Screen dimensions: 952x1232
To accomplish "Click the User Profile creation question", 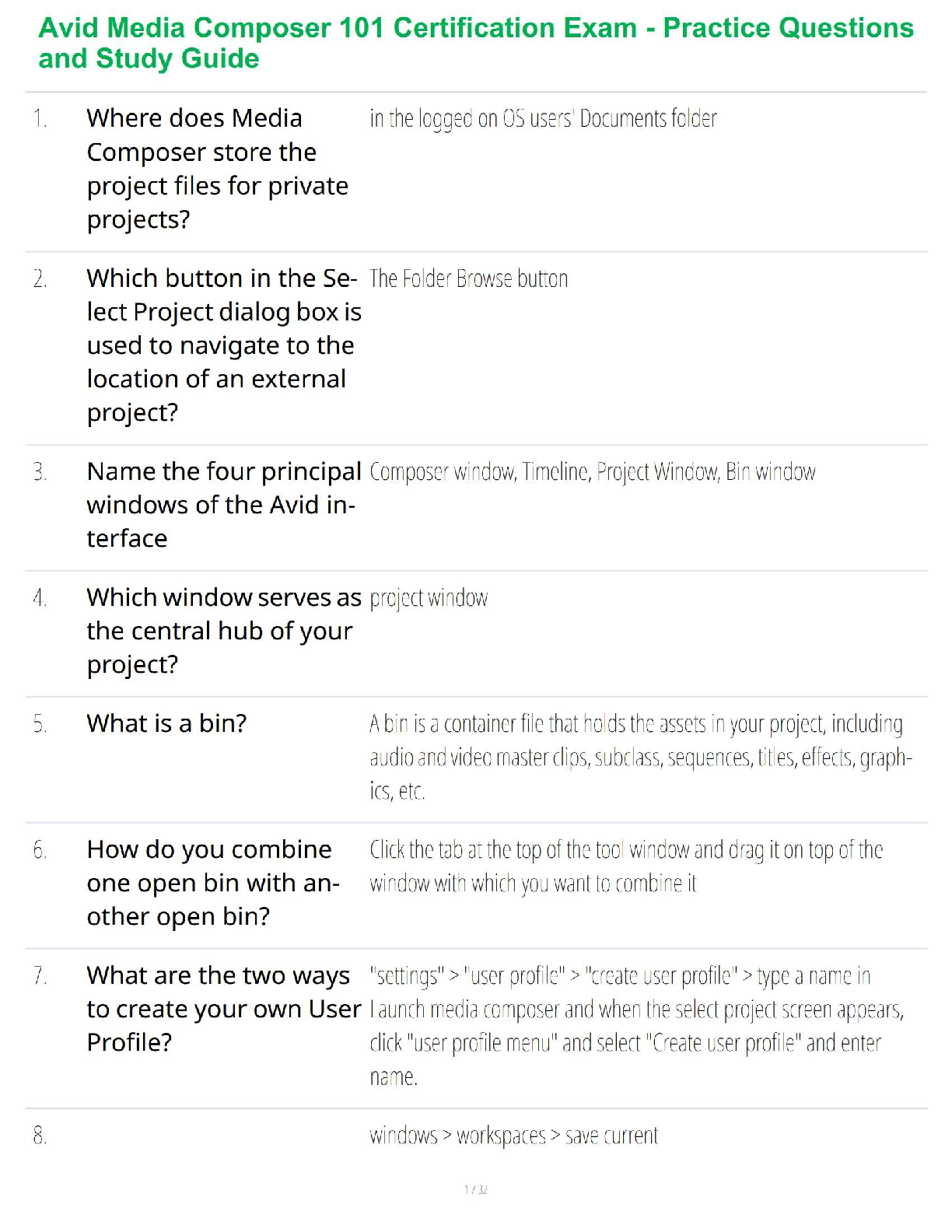I will coord(223,1009).
